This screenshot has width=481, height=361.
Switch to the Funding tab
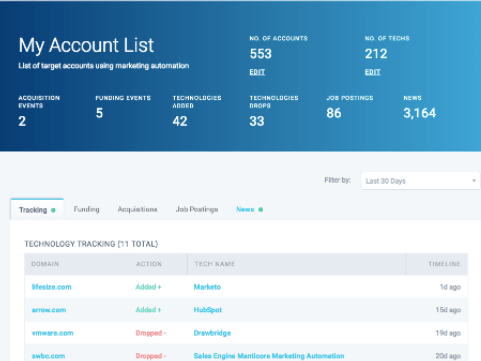[86, 209]
